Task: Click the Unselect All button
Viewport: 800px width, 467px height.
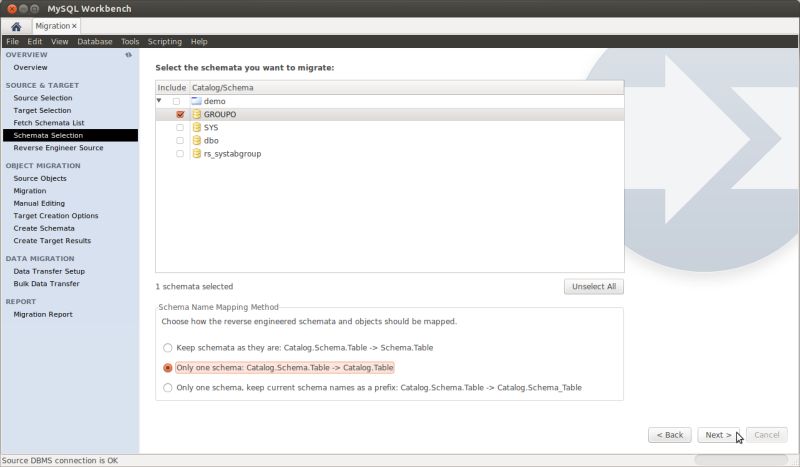Action: tap(594, 286)
